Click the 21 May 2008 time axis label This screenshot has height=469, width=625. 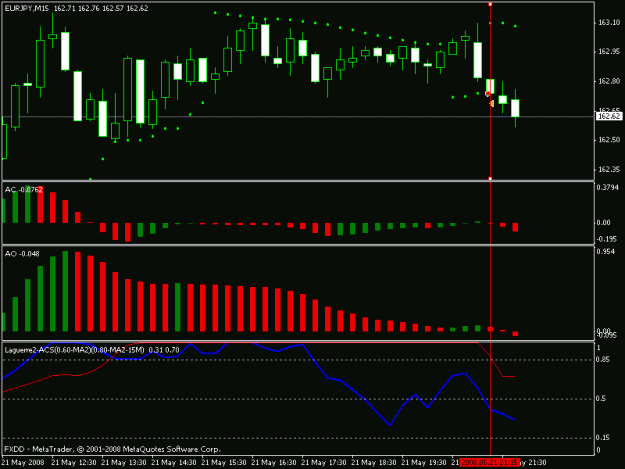pos(23,463)
